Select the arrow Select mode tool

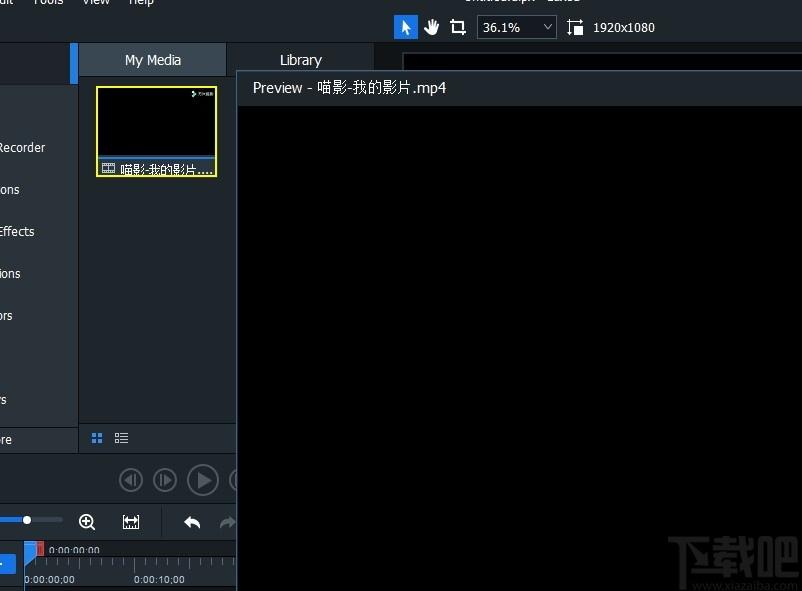(x=406, y=27)
